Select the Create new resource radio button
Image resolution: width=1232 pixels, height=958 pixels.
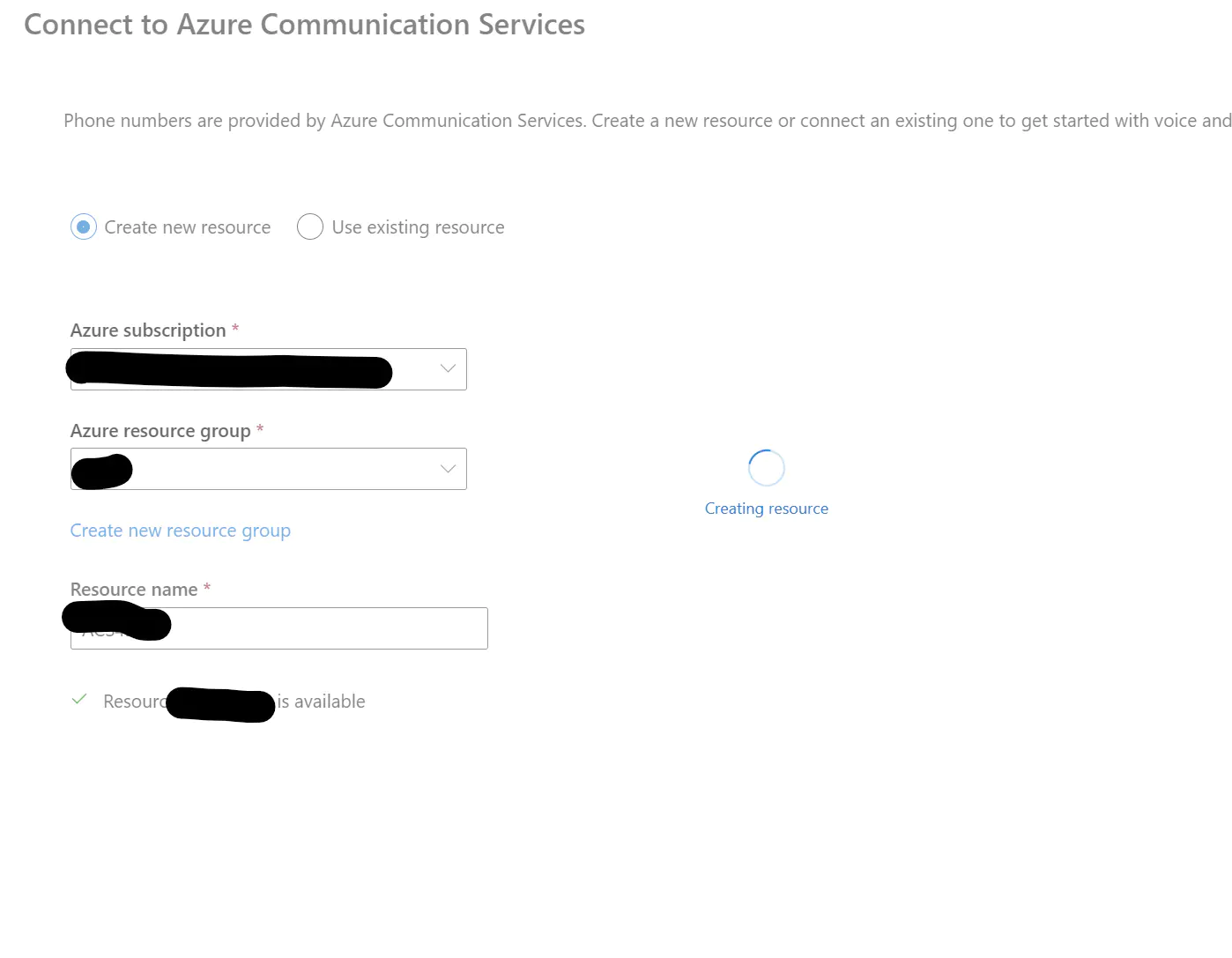(x=84, y=227)
